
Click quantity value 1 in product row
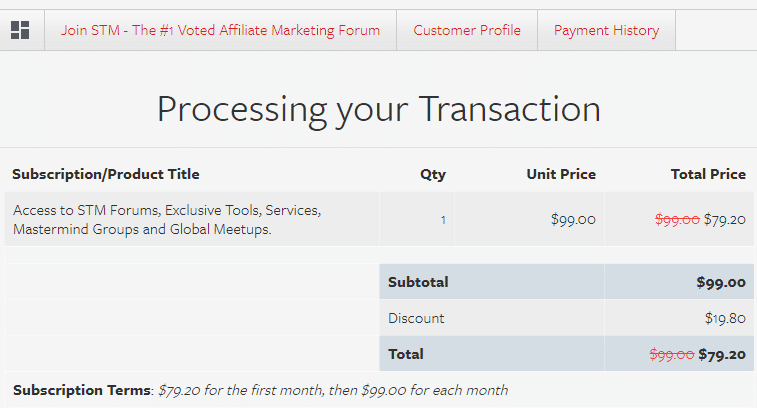(443, 220)
